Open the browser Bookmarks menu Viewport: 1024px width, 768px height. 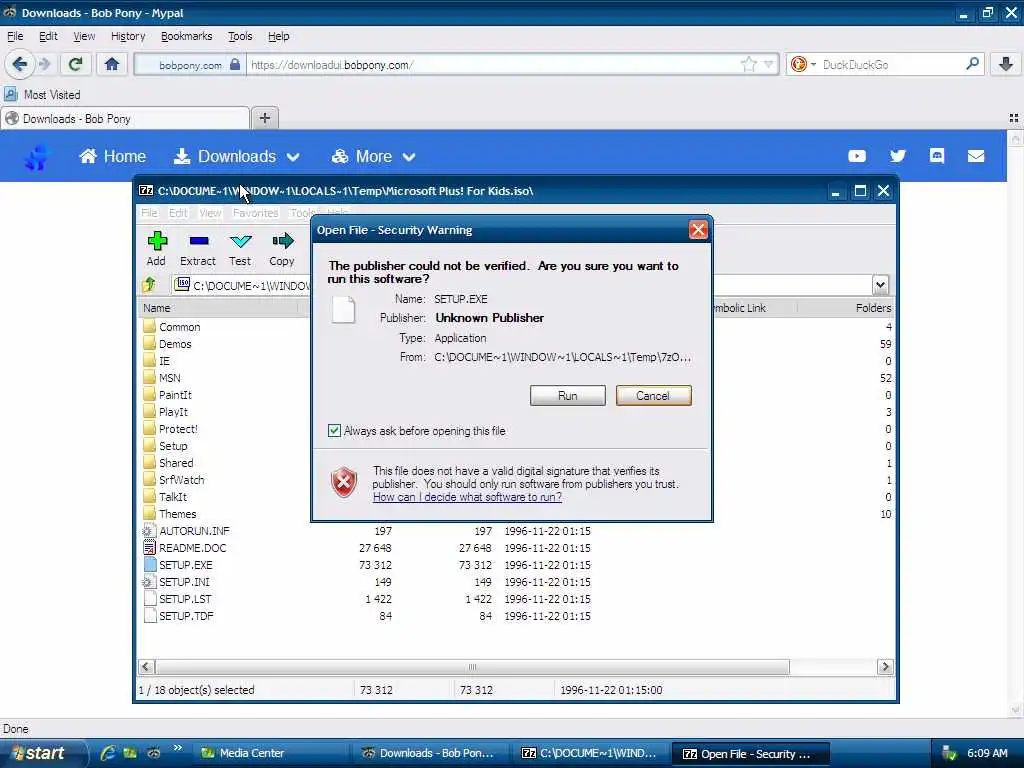pyautogui.click(x=186, y=36)
